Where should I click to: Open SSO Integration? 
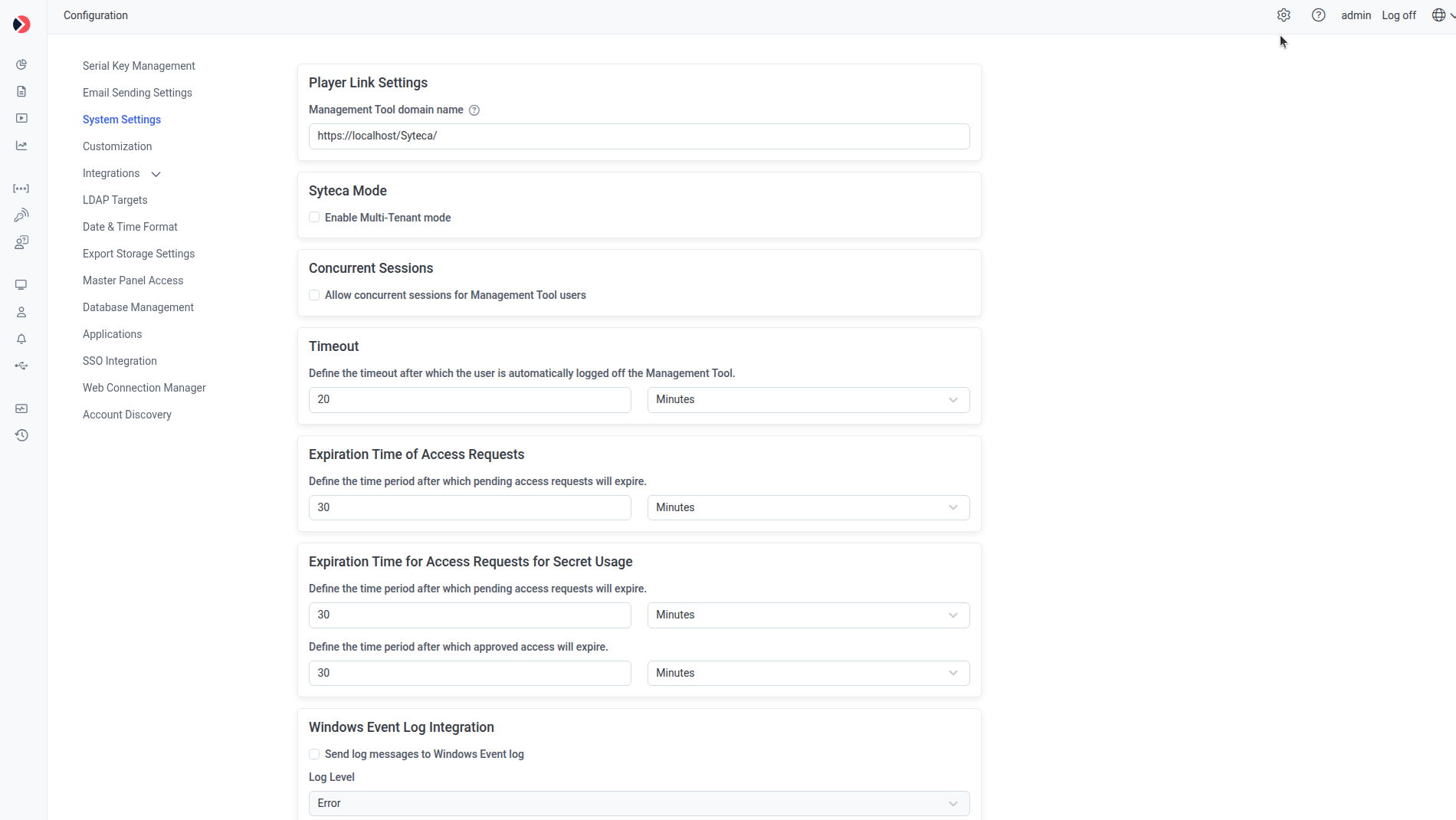[x=120, y=361]
